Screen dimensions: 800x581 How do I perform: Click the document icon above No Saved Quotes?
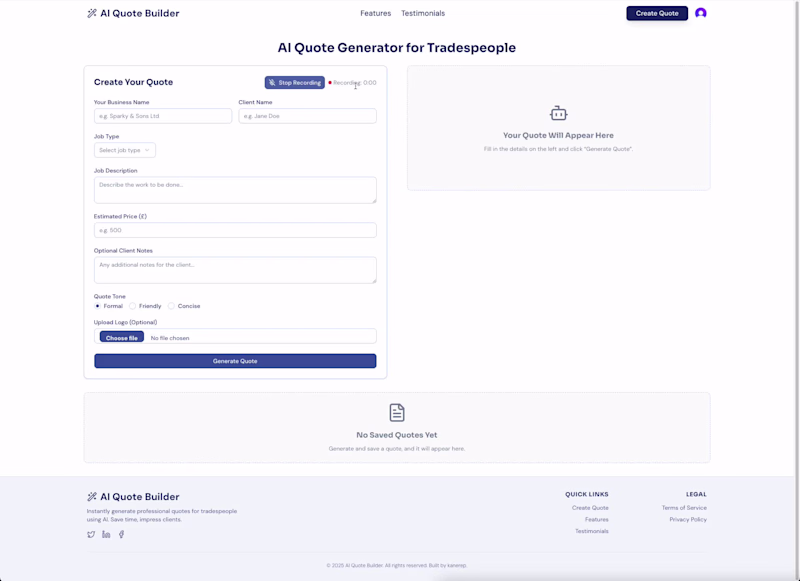[x=396, y=411]
